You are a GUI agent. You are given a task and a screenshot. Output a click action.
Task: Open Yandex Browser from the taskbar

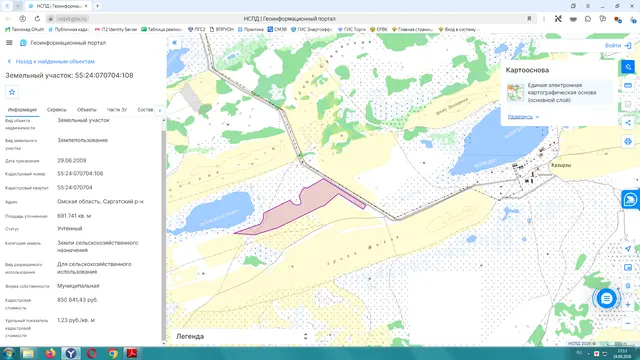pyautogui.click(x=71, y=353)
